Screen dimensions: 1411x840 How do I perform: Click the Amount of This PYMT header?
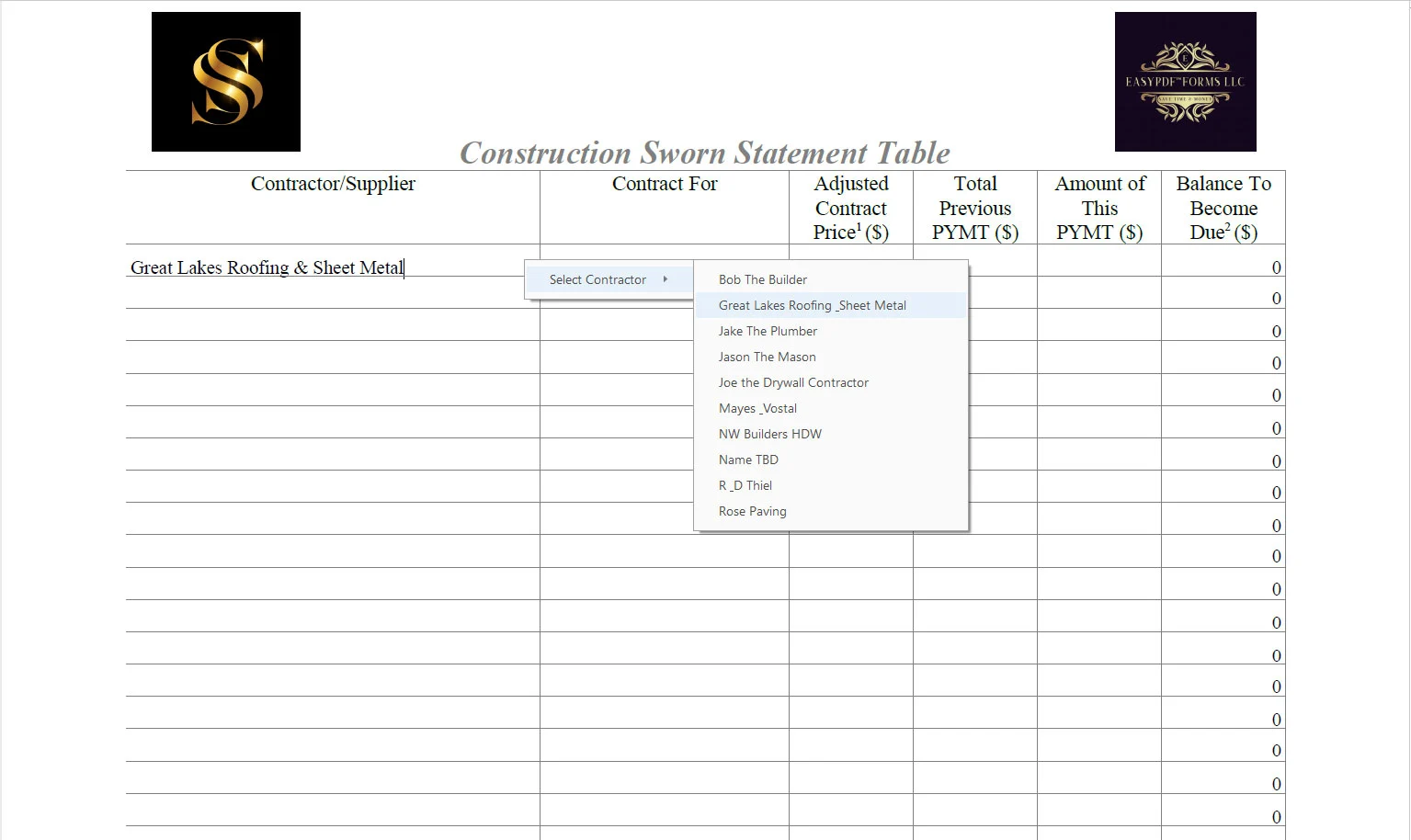(x=1099, y=208)
